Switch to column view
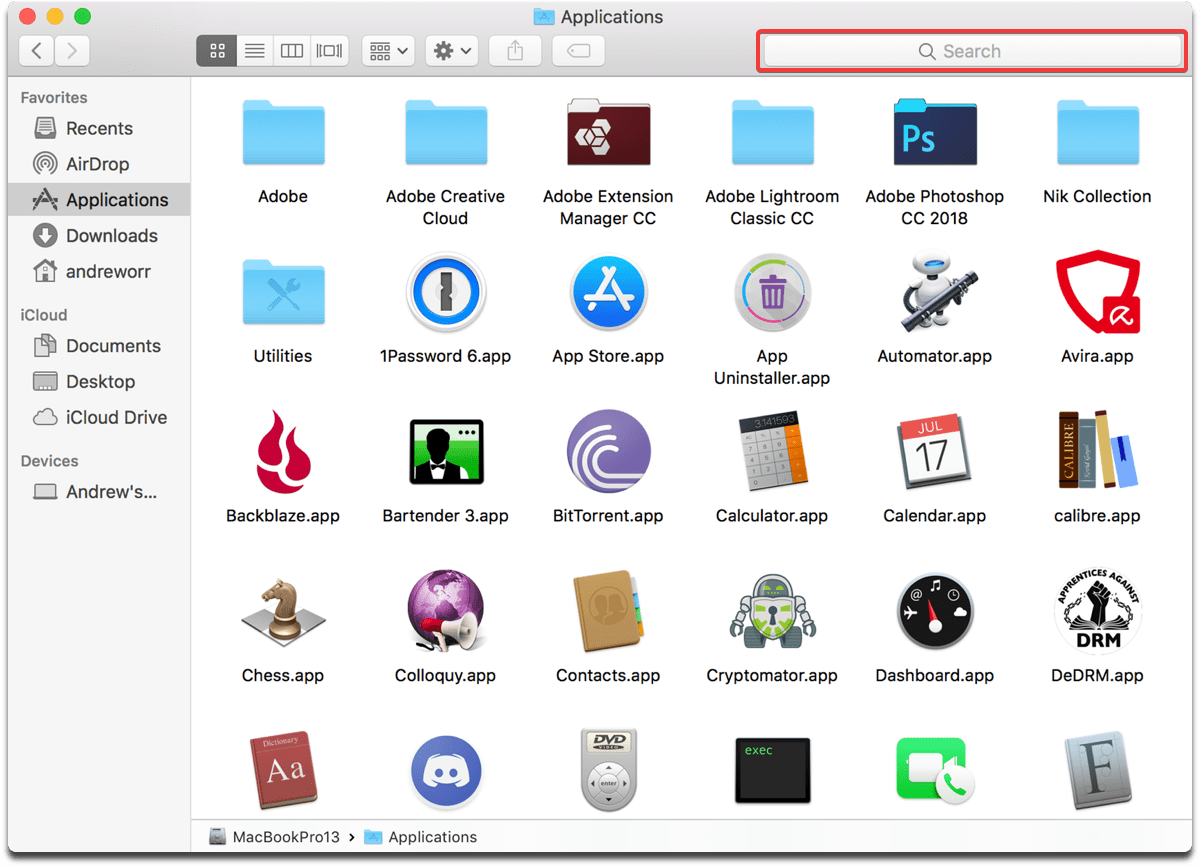1200x867 pixels. [292, 51]
